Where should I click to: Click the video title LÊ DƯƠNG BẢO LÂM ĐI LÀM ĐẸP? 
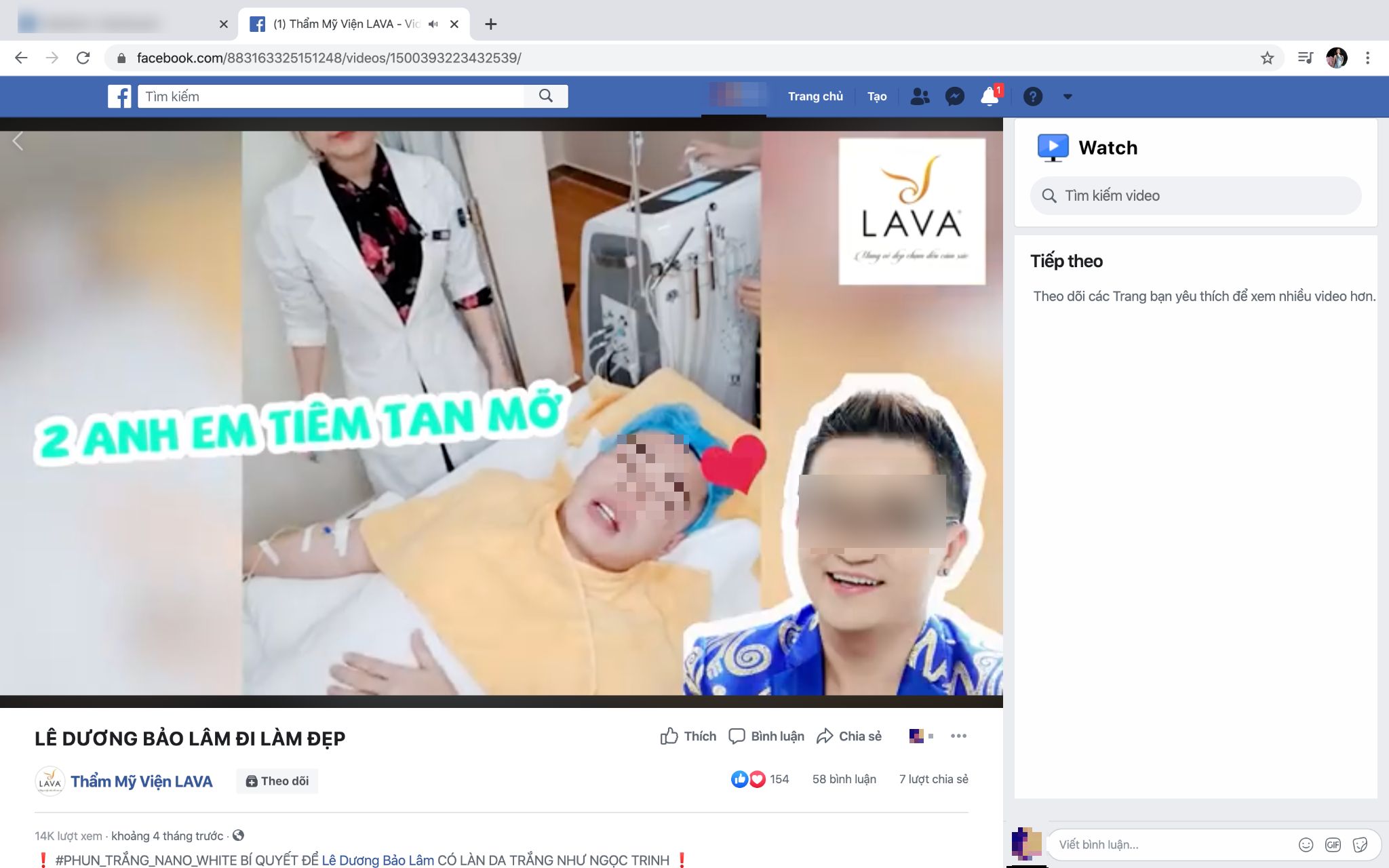pos(190,738)
